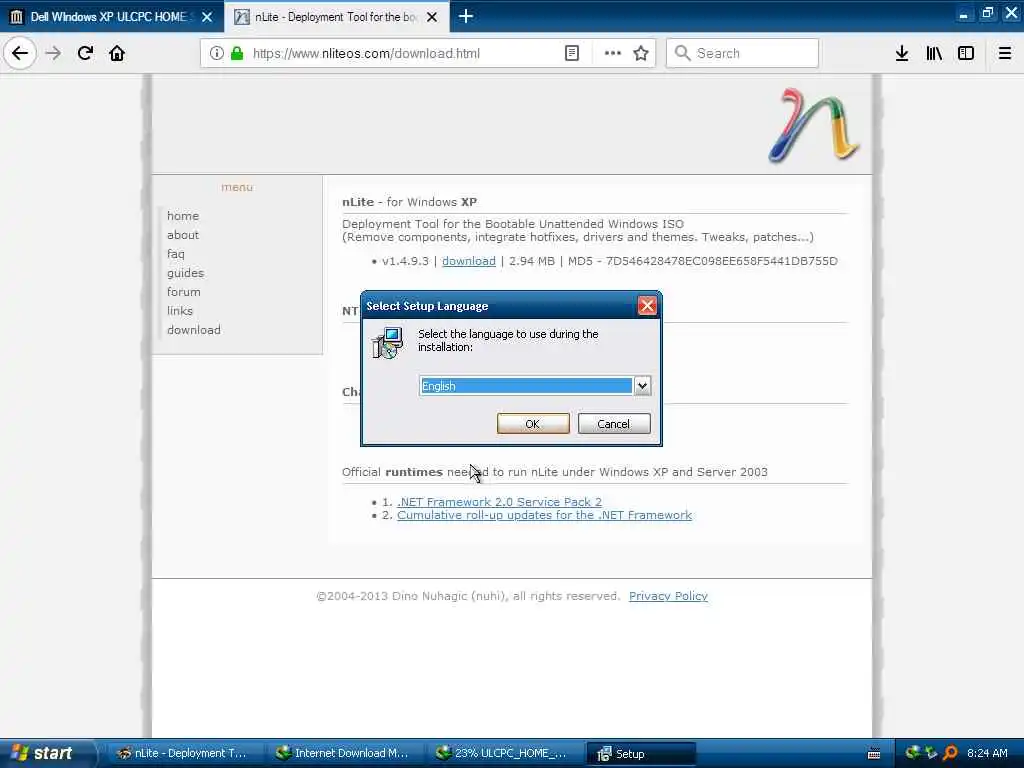This screenshot has height=768, width=1024.
Task: Open the library icon in toolbar
Action: (934, 53)
